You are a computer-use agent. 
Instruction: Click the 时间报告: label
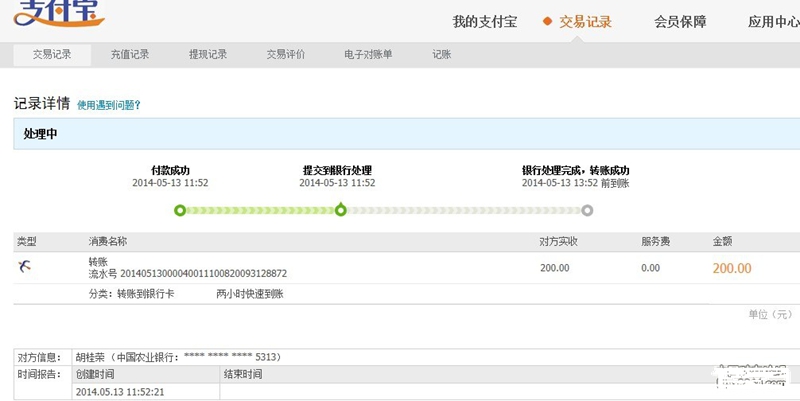tap(39, 374)
